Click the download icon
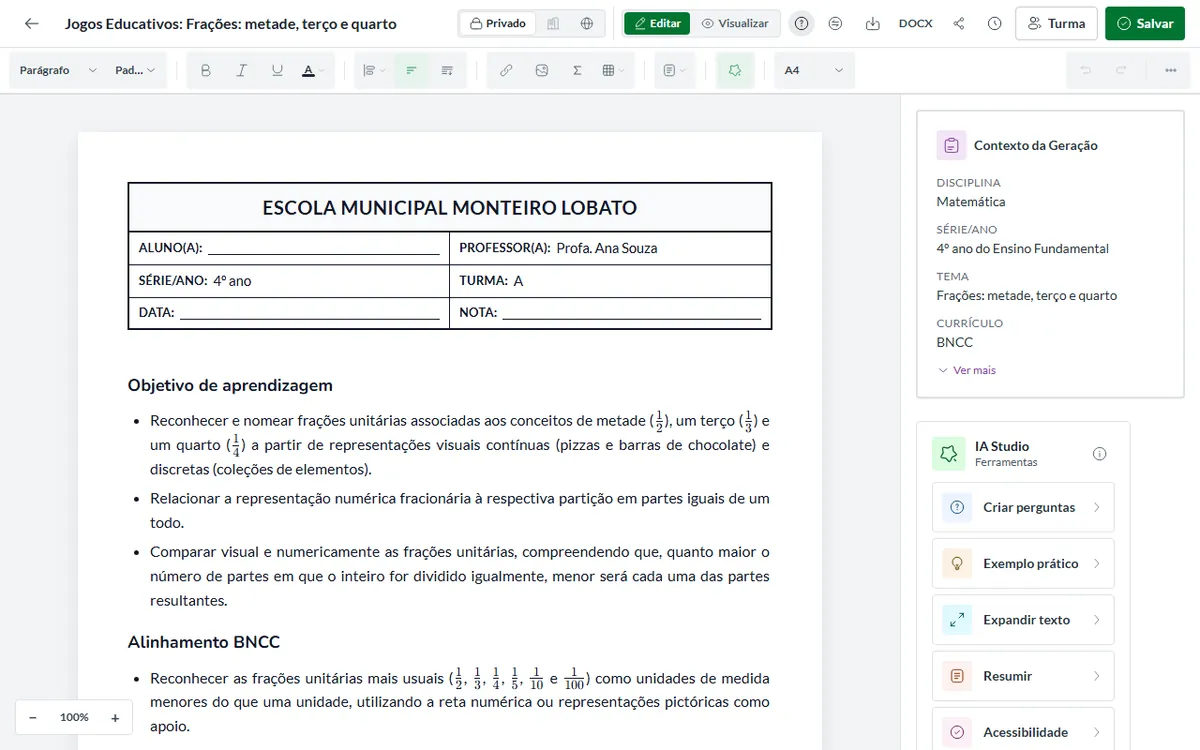Image resolution: width=1200 pixels, height=750 pixels. 872,23
